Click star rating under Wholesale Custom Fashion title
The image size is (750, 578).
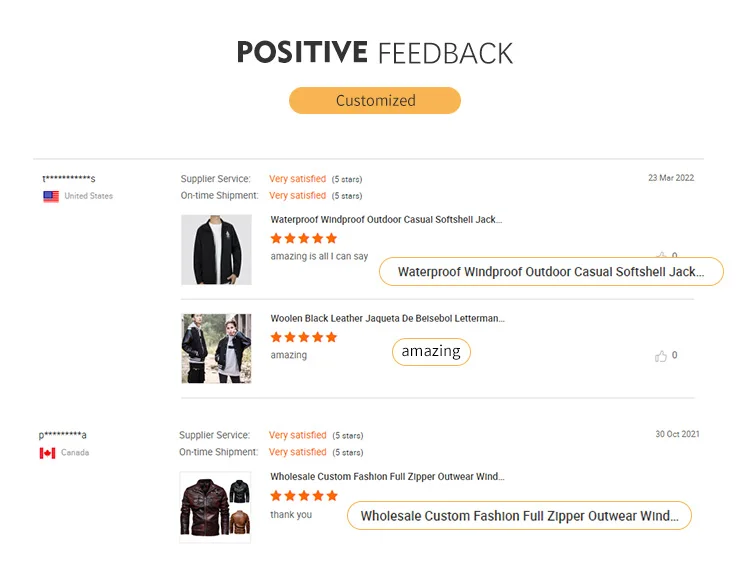tap(304, 496)
